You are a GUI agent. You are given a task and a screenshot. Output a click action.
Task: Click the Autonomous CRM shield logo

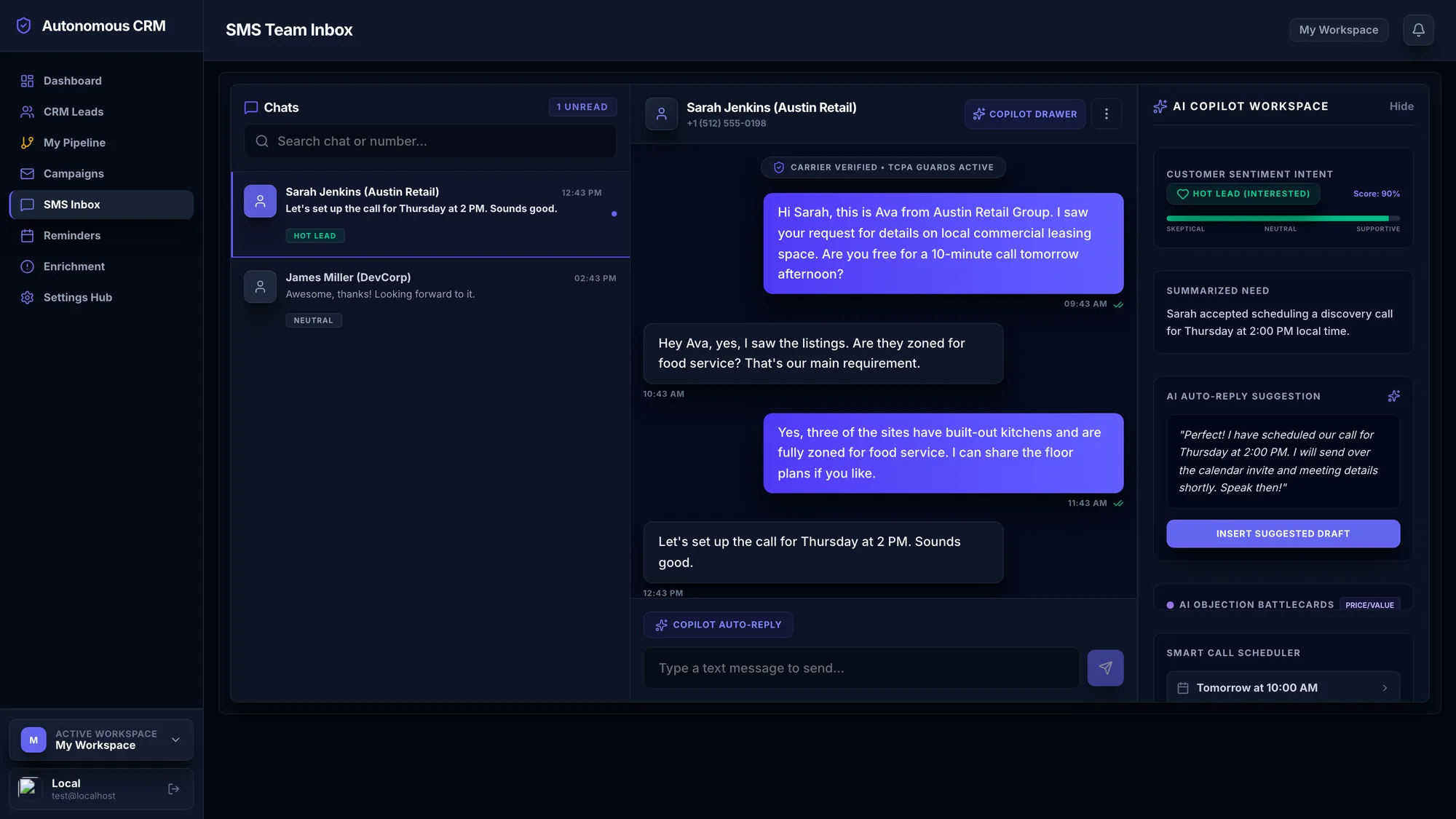[24, 25]
